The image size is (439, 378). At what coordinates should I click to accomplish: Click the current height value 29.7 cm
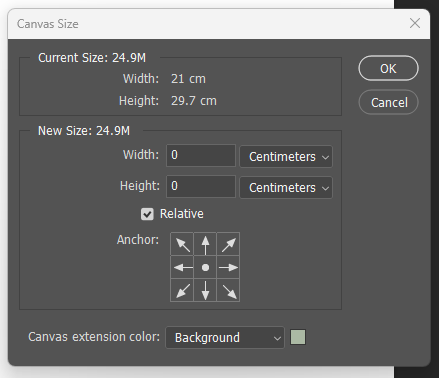click(x=194, y=101)
